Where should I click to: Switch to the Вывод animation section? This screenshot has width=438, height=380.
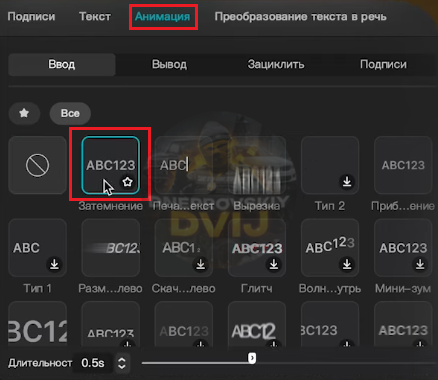169,64
